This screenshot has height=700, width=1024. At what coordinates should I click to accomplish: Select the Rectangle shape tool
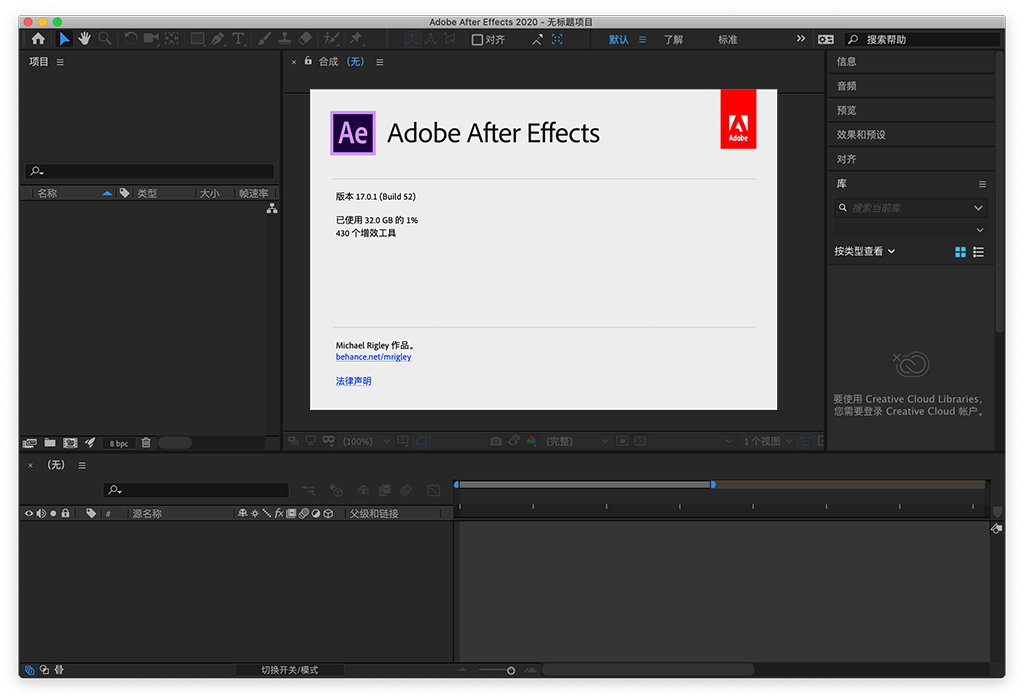pos(197,39)
